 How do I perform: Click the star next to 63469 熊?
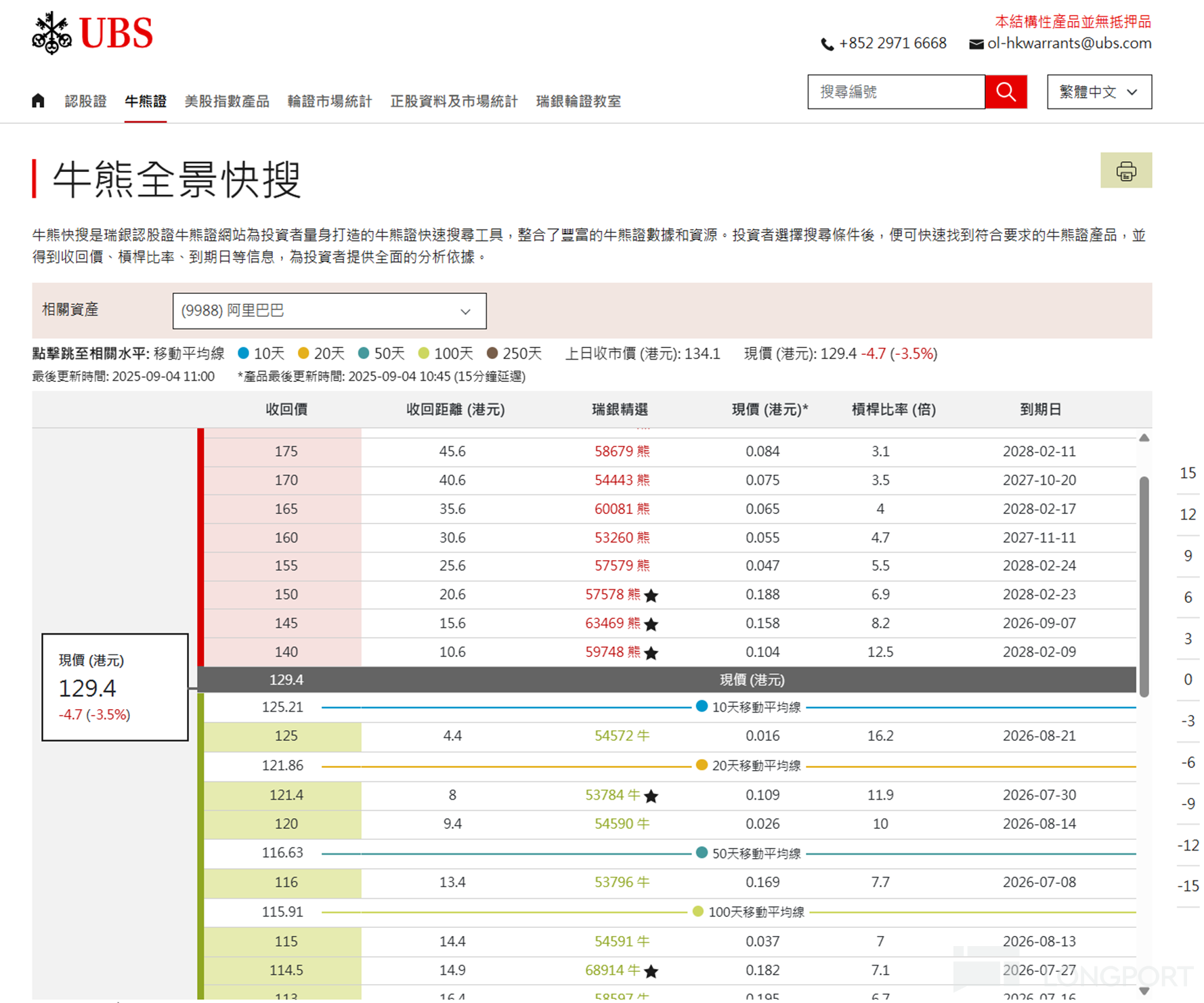651,624
